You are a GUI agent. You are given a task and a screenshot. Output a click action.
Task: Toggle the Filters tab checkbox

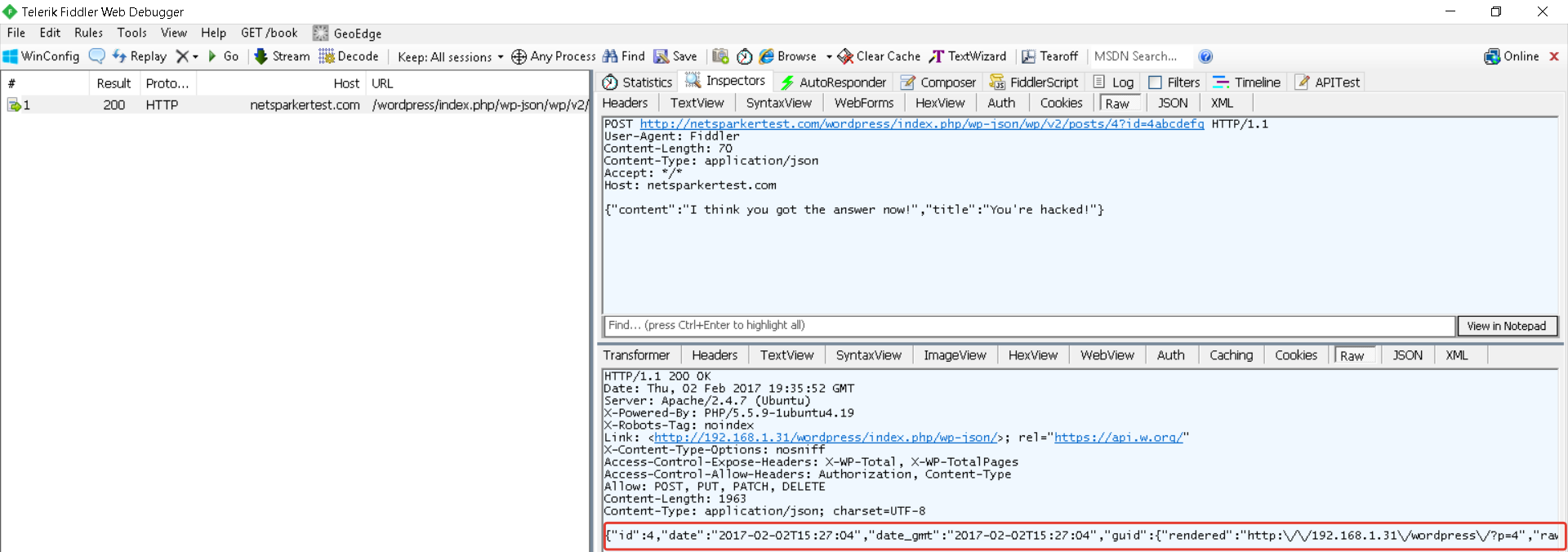pos(1155,82)
